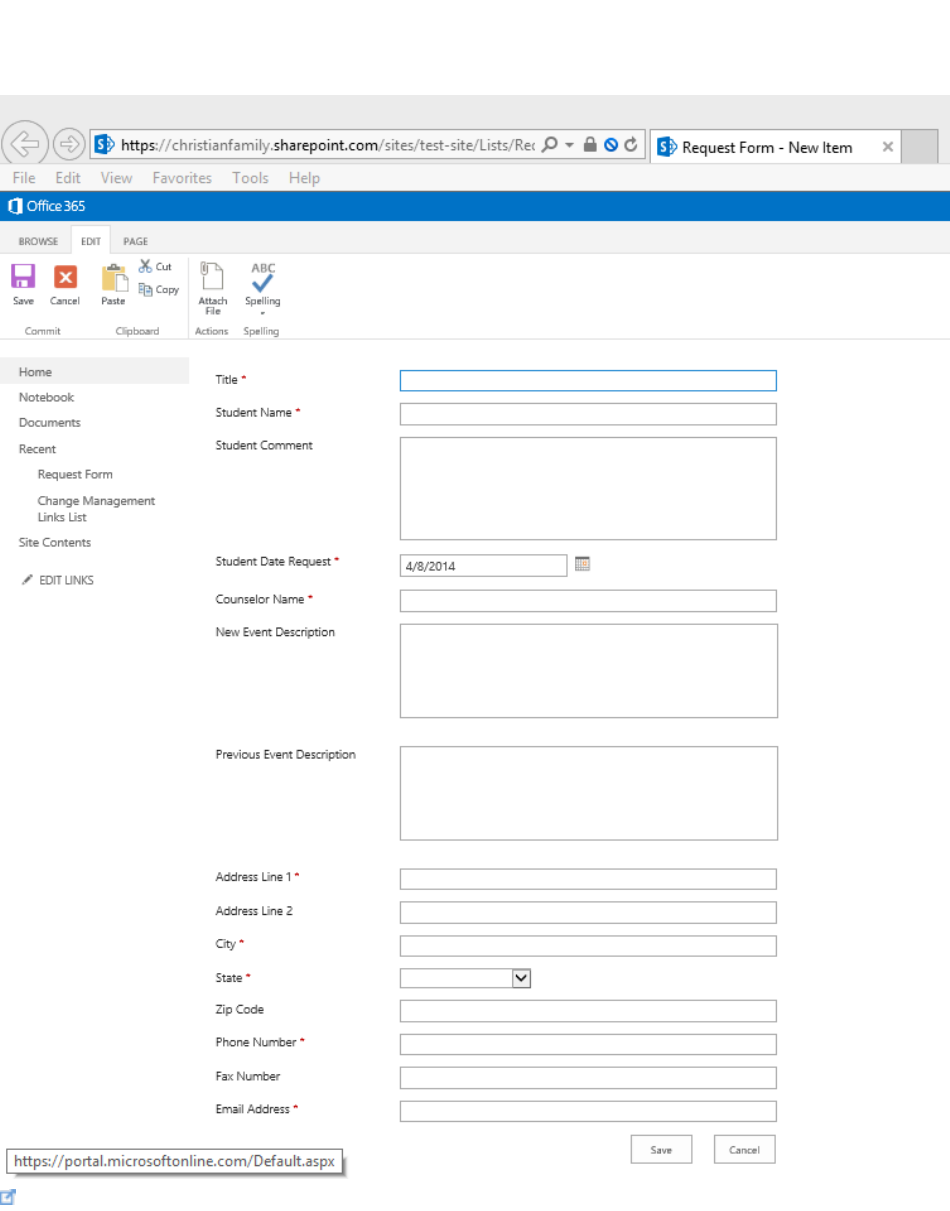Run the Spelling check icon
The image size is (950, 1211).
[263, 277]
